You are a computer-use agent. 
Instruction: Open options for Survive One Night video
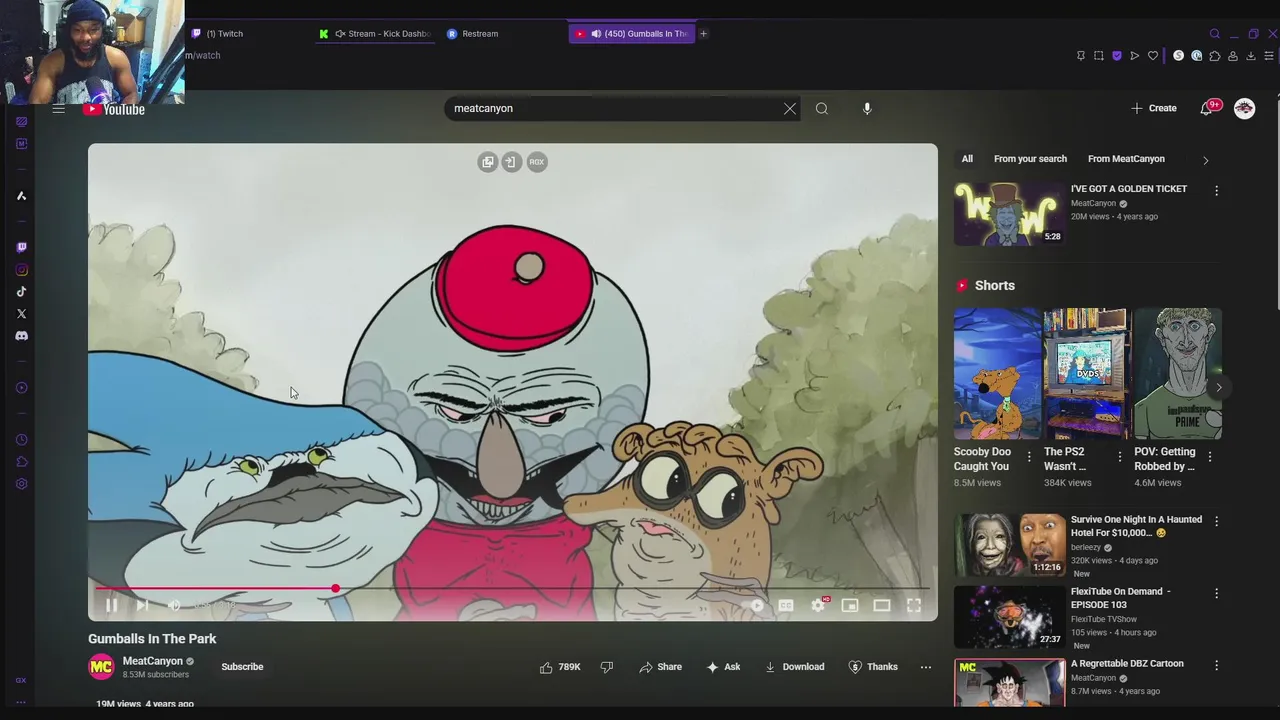coord(1216,521)
